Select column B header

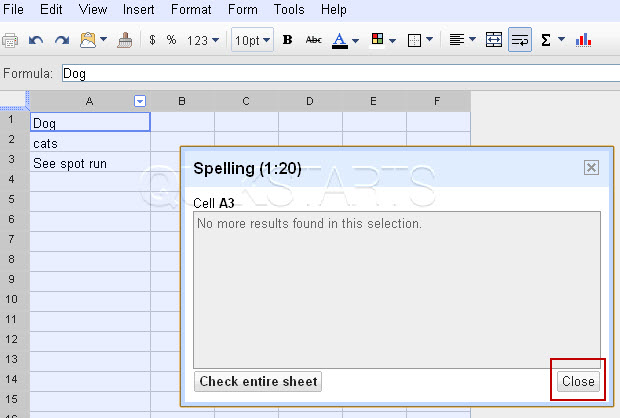coord(182,101)
